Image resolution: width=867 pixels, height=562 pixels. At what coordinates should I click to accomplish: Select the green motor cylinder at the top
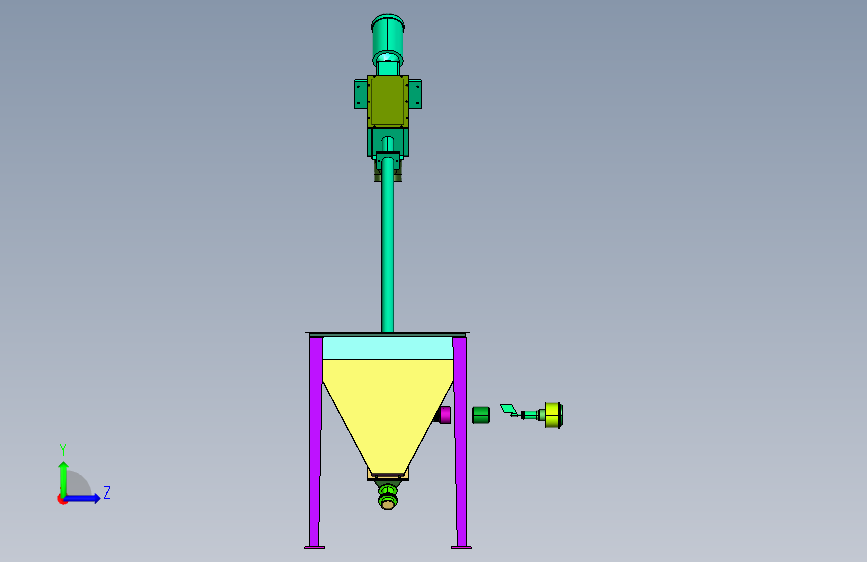(388, 37)
